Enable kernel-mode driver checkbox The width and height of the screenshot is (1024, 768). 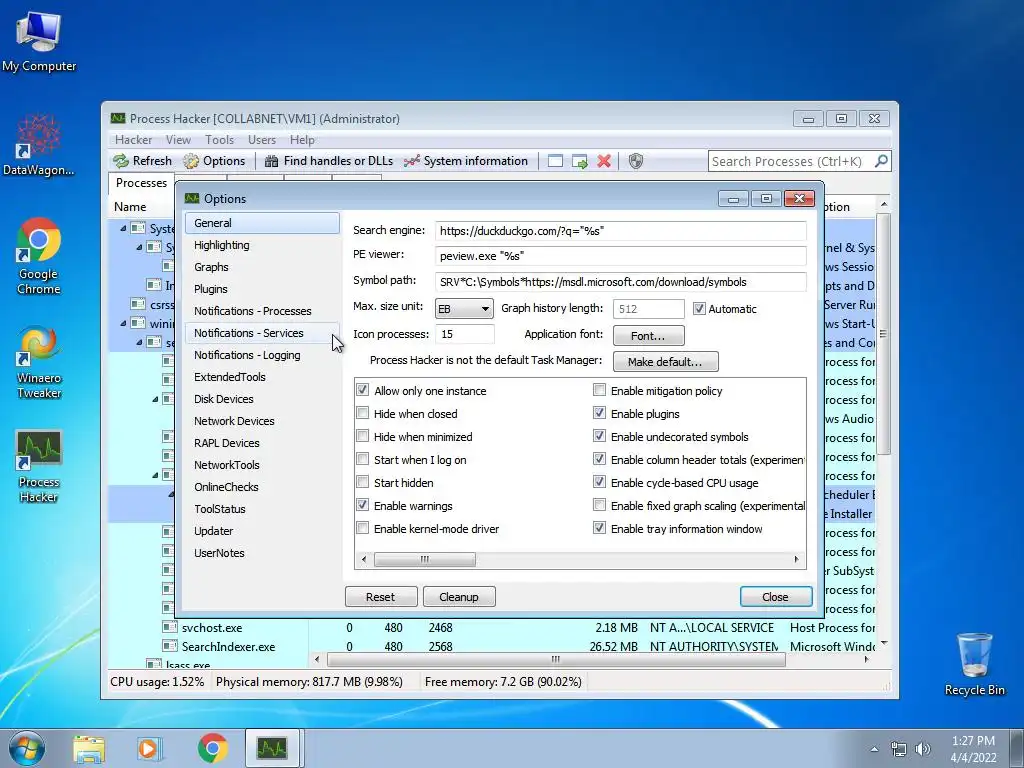362,528
